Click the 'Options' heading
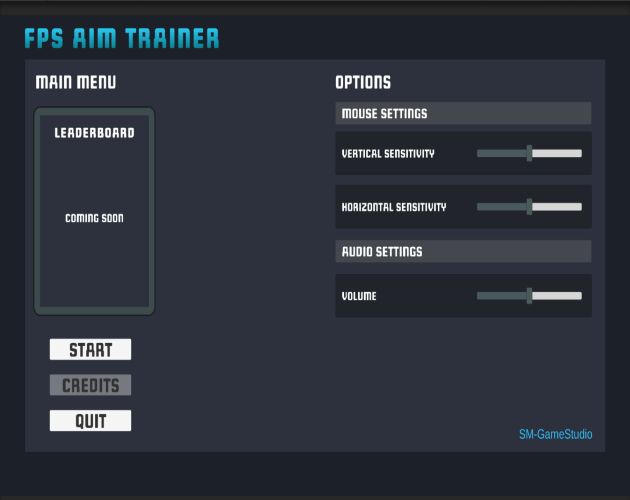 pos(363,82)
